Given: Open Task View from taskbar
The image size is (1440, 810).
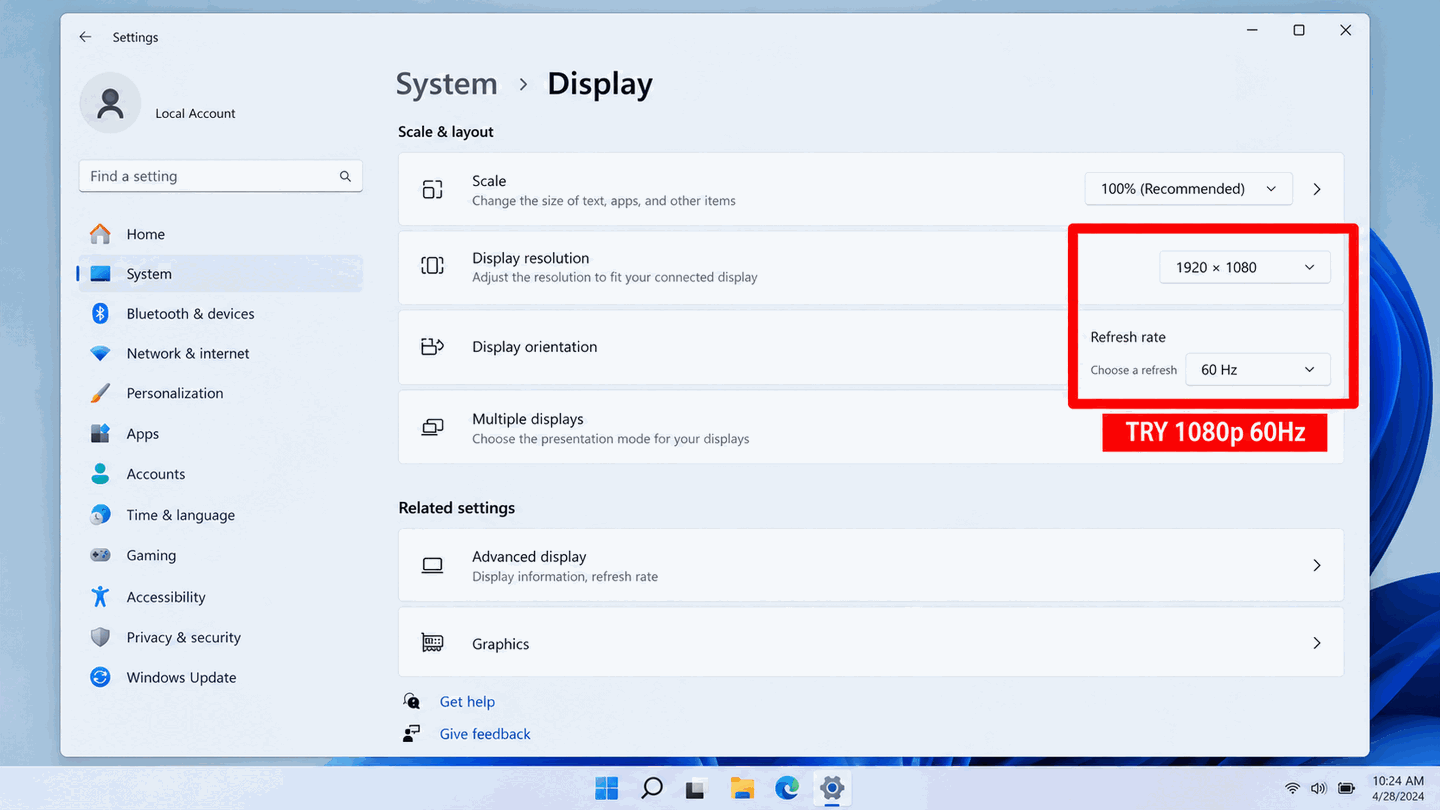Looking at the screenshot, I should [697, 788].
